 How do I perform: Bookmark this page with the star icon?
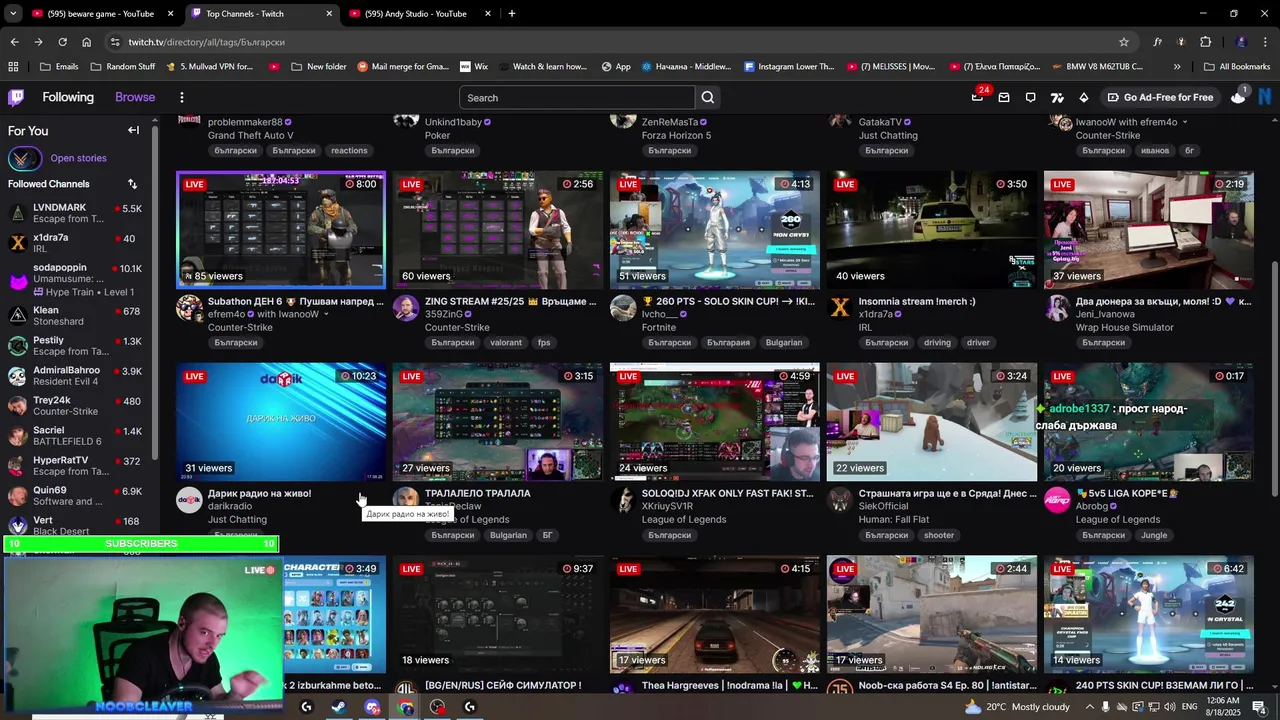click(1124, 42)
